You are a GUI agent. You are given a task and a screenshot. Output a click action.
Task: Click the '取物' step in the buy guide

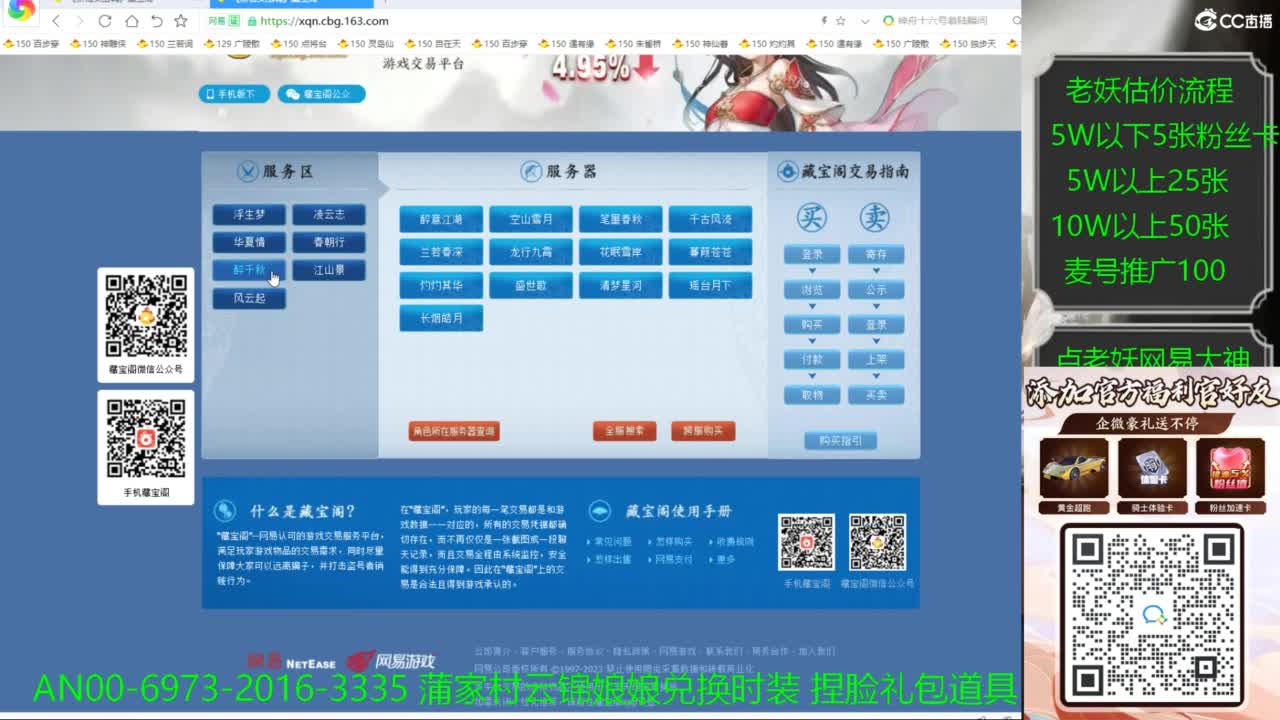coord(812,395)
